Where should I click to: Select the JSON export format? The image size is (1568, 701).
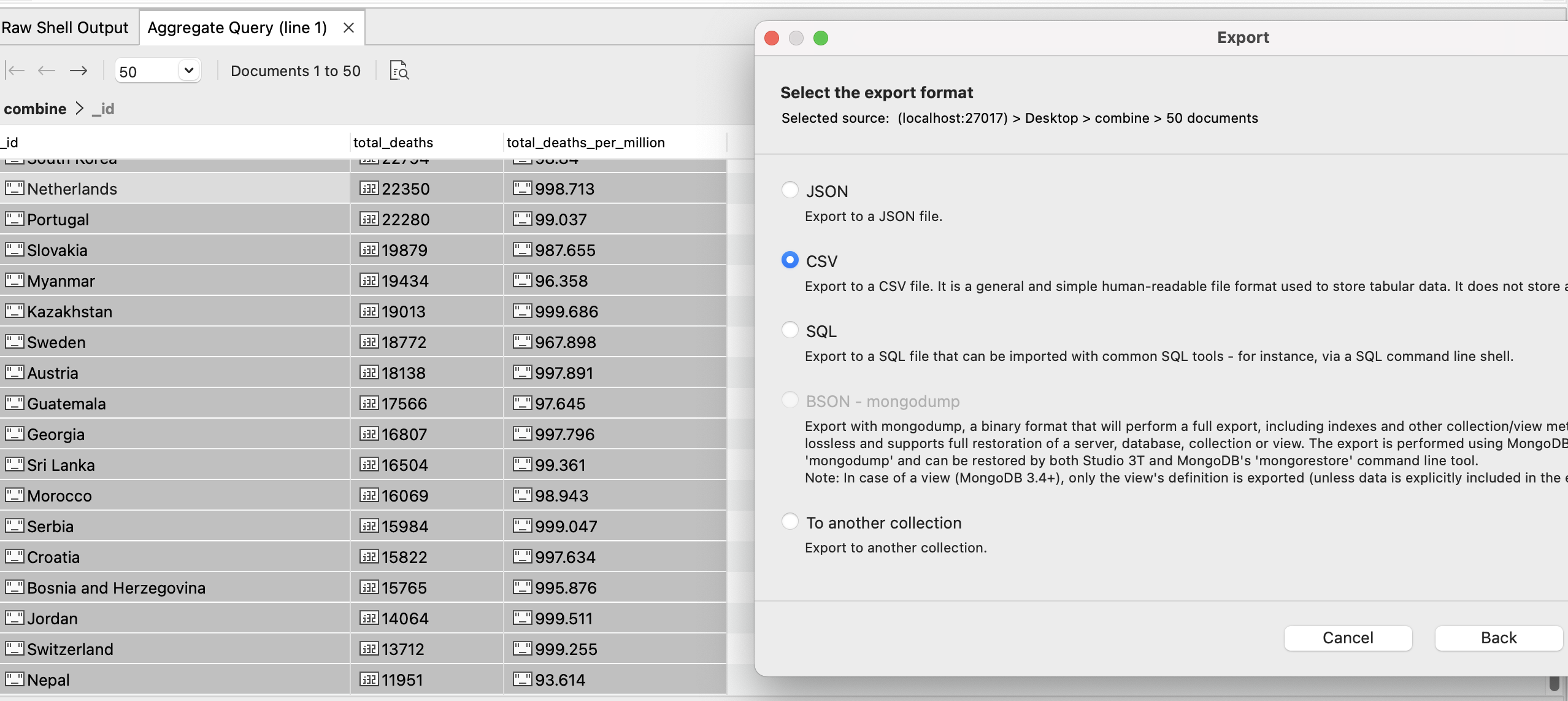coord(790,190)
